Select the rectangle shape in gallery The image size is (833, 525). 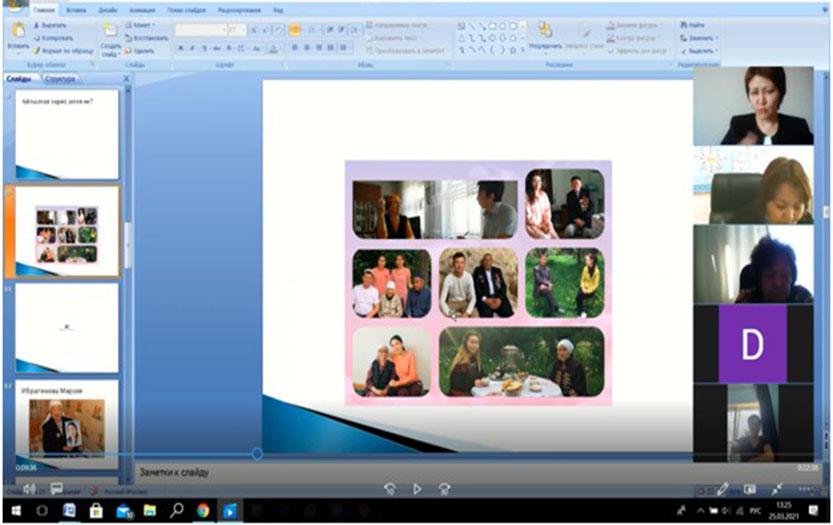pos(492,26)
